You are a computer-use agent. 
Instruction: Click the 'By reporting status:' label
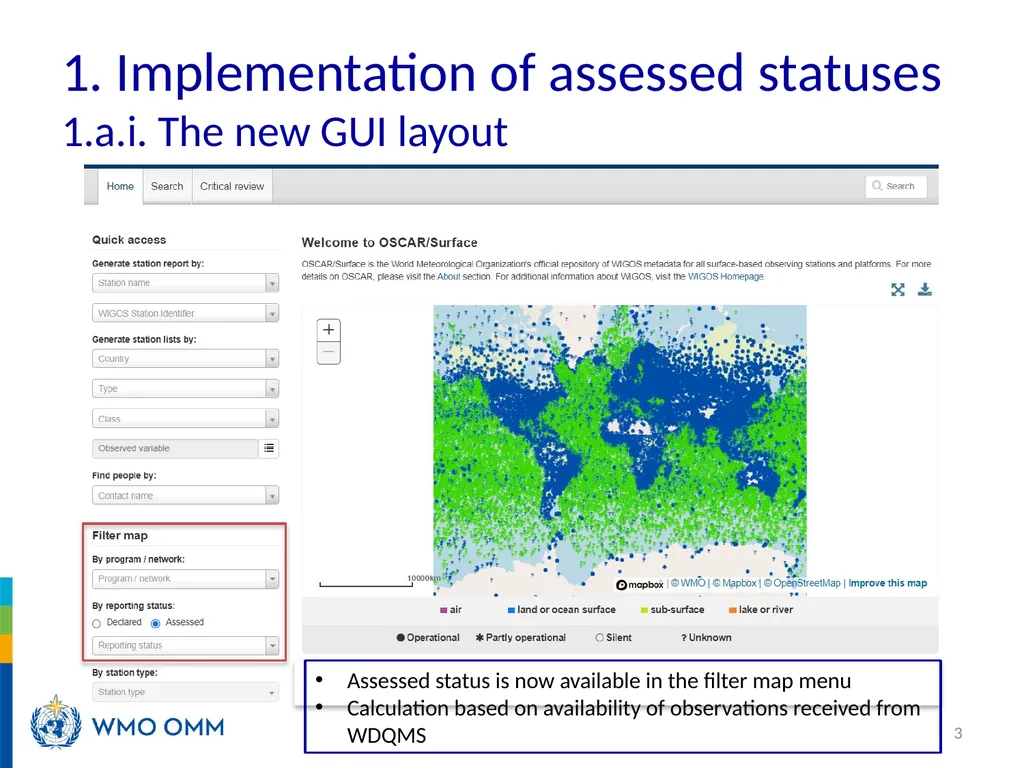click(x=133, y=606)
